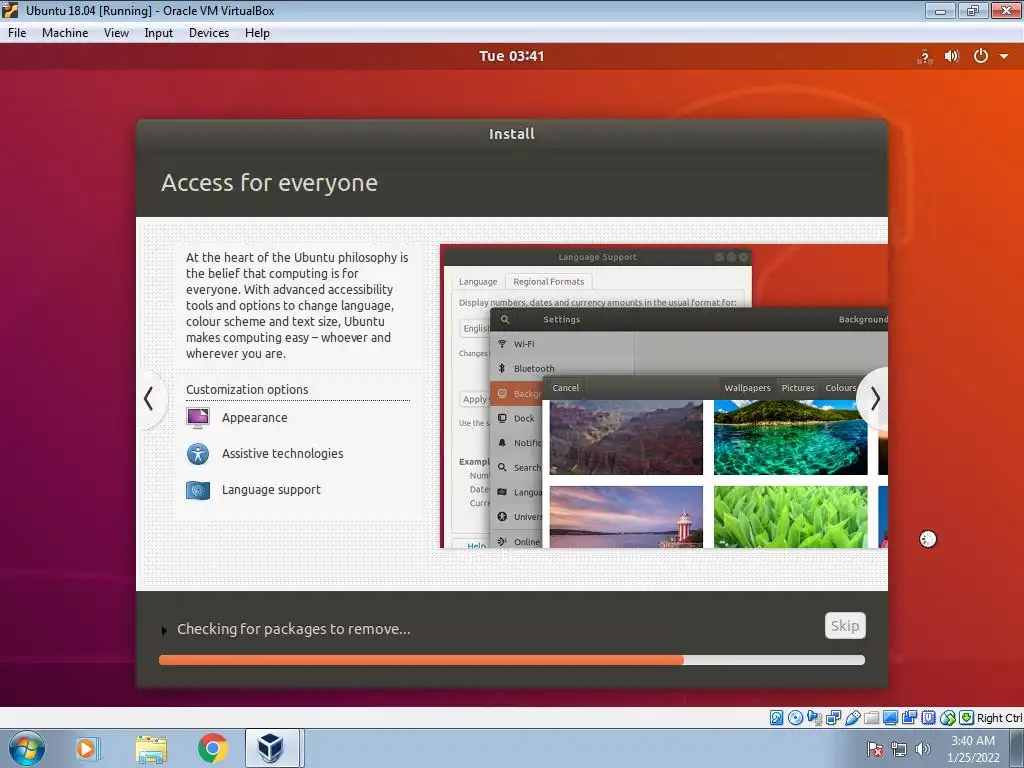Screen dimensions: 1024x768
Task: Open Windows Media Player from taskbar
Action: click(x=86, y=748)
